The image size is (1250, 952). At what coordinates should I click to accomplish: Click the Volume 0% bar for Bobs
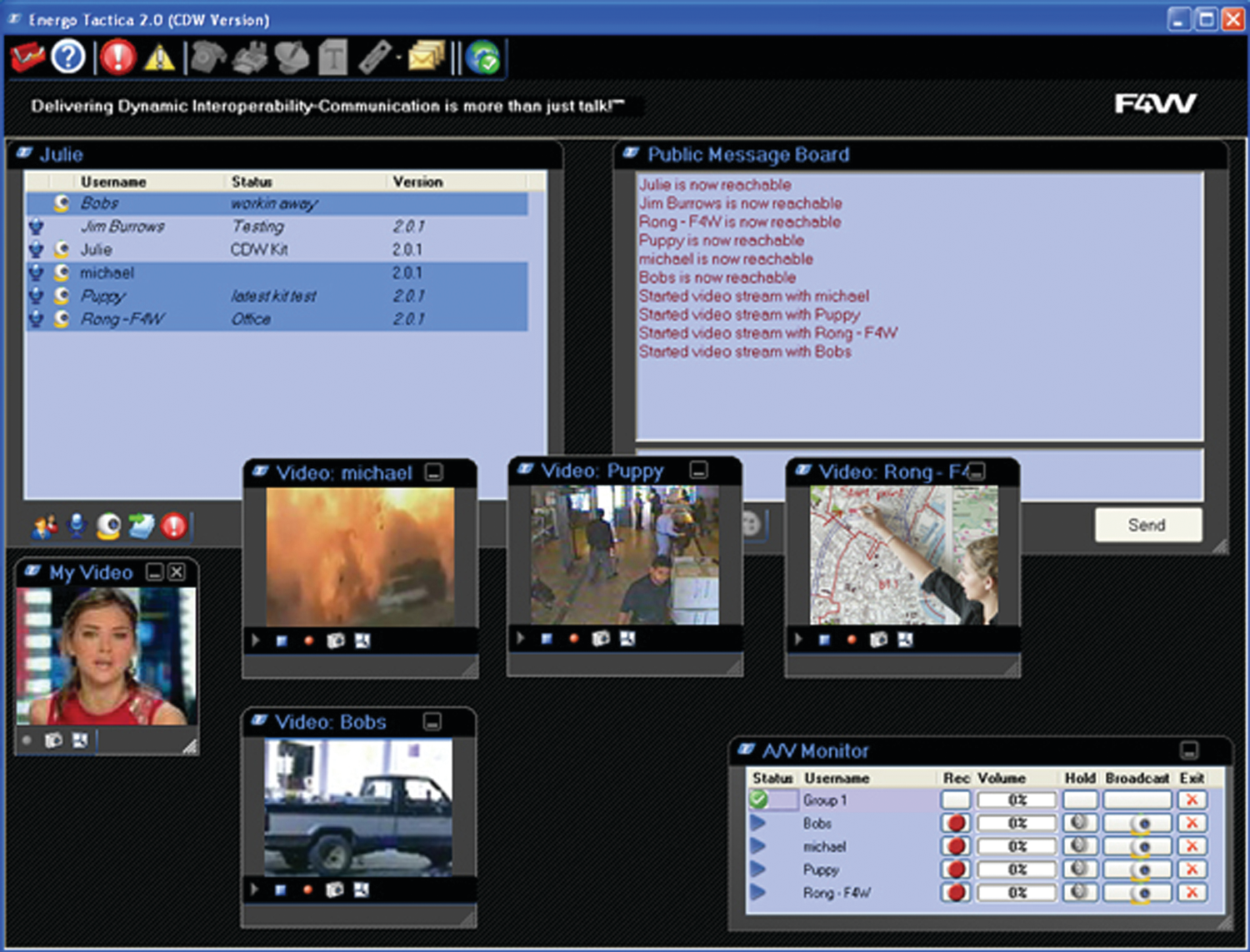click(x=1017, y=823)
